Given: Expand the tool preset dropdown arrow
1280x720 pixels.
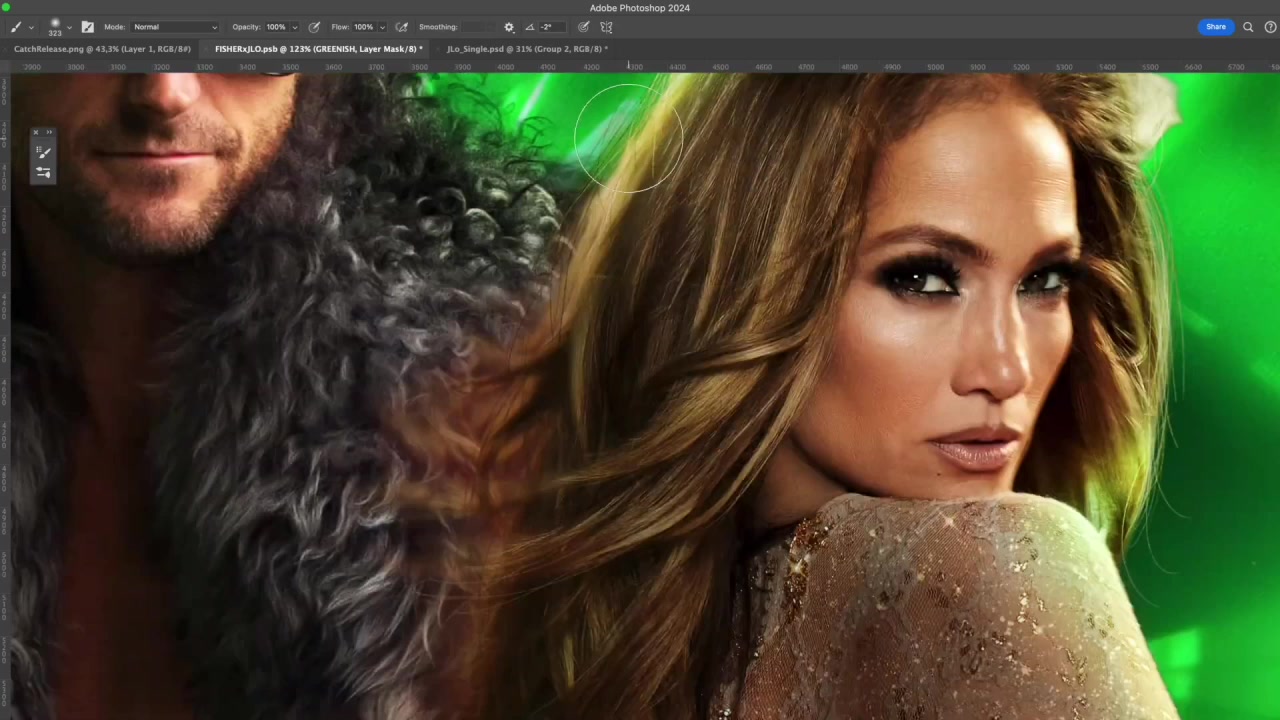Looking at the screenshot, I should [31, 27].
